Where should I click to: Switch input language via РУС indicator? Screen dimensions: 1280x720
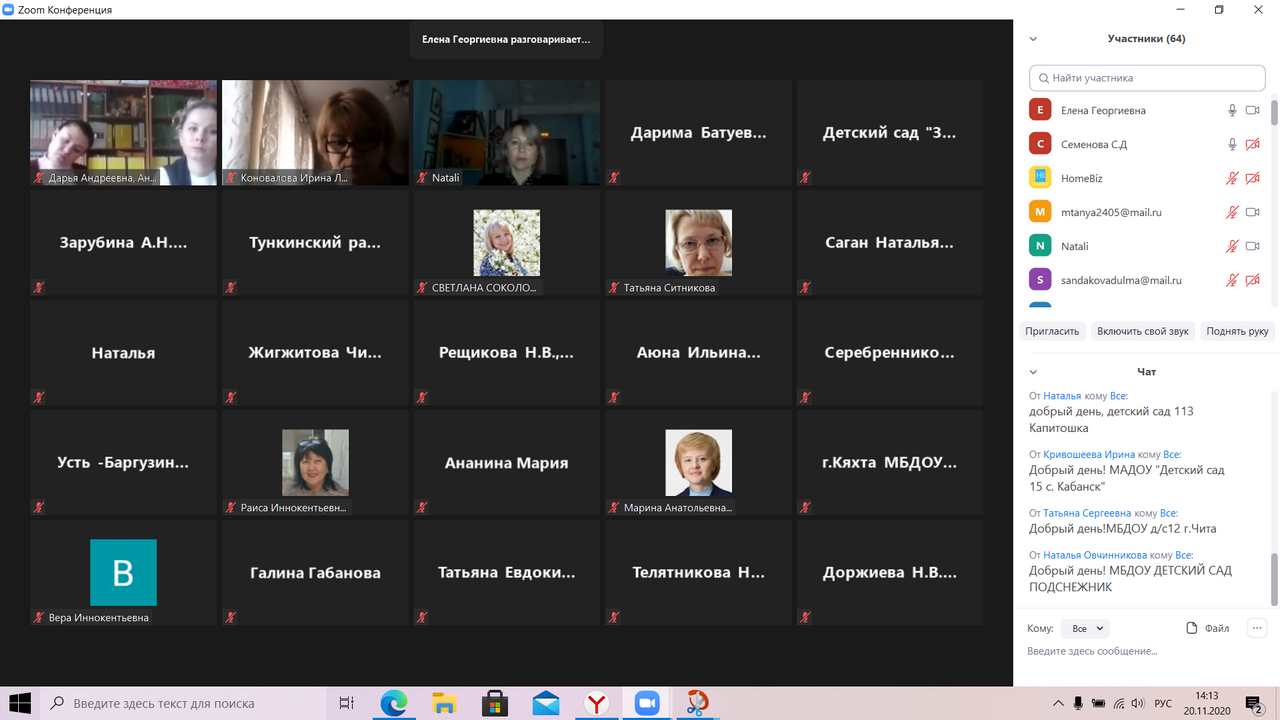(x=1163, y=703)
